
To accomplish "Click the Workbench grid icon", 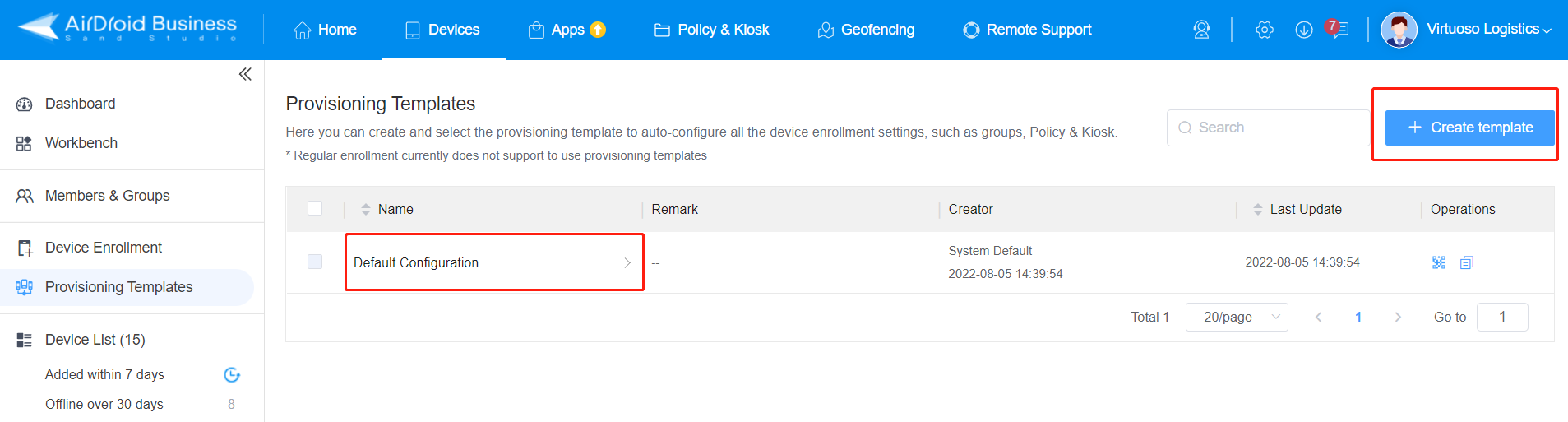I will tap(24, 144).
